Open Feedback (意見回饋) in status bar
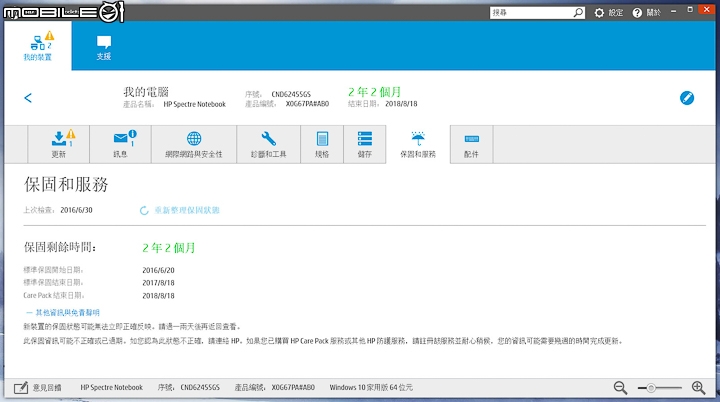This screenshot has height=402, width=720. click(38, 388)
